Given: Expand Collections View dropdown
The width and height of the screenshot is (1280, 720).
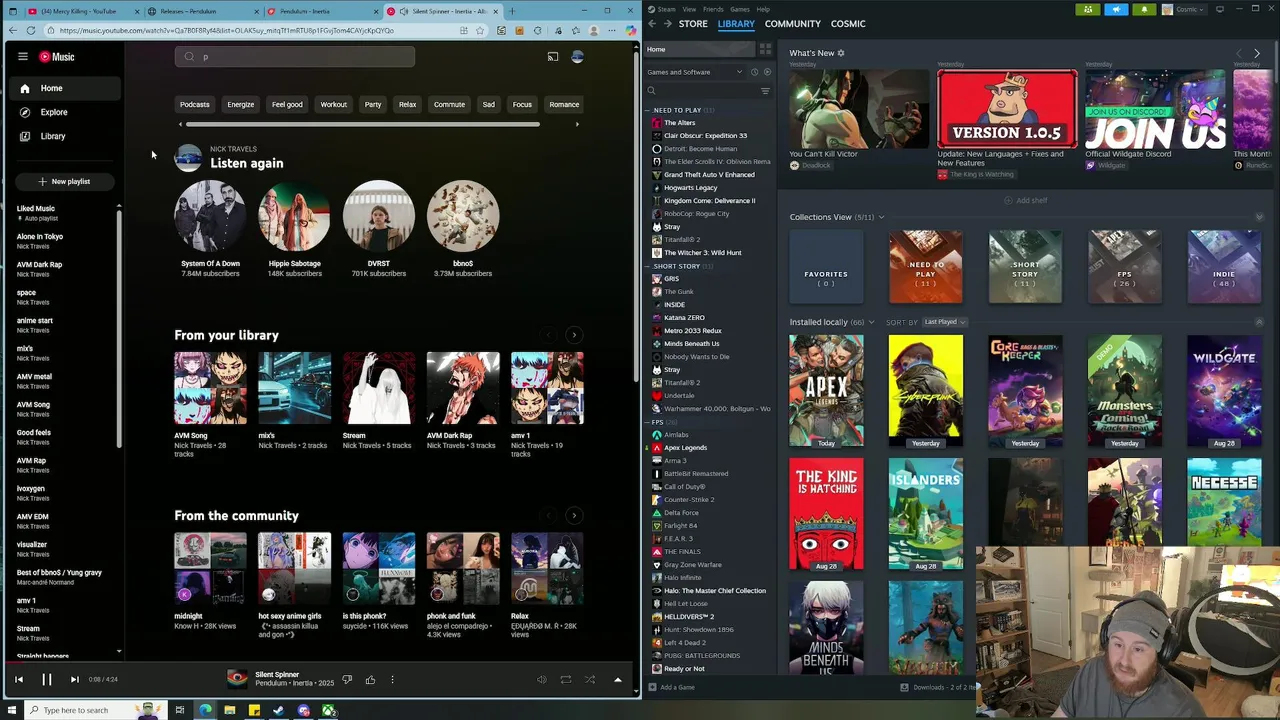Looking at the screenshot, I should point(881,217).
